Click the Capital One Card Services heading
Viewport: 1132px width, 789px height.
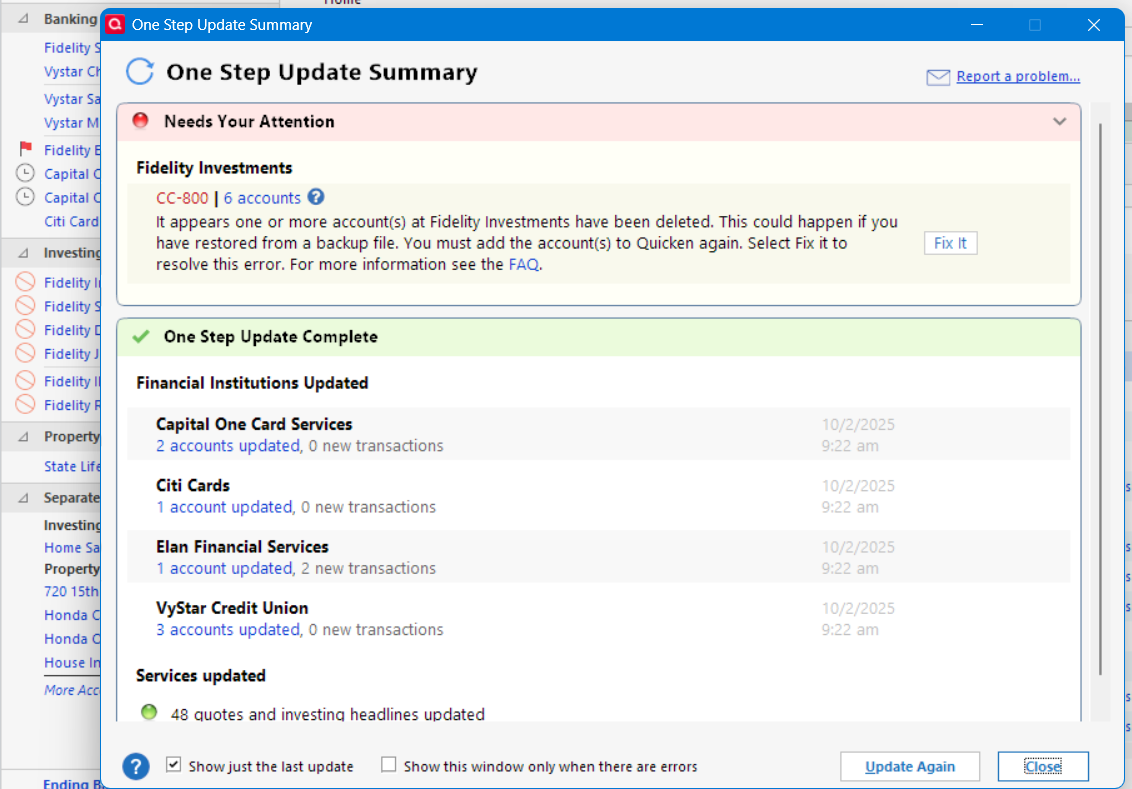tap(254, 424)
